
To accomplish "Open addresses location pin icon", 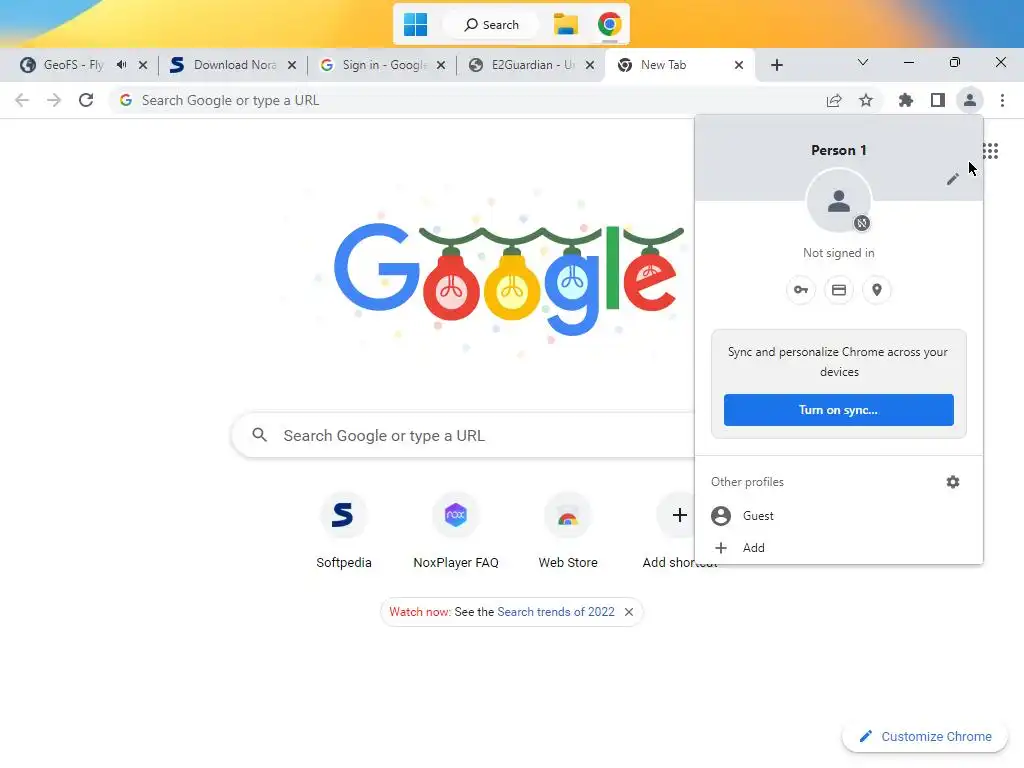I will (x=876, y=290).
